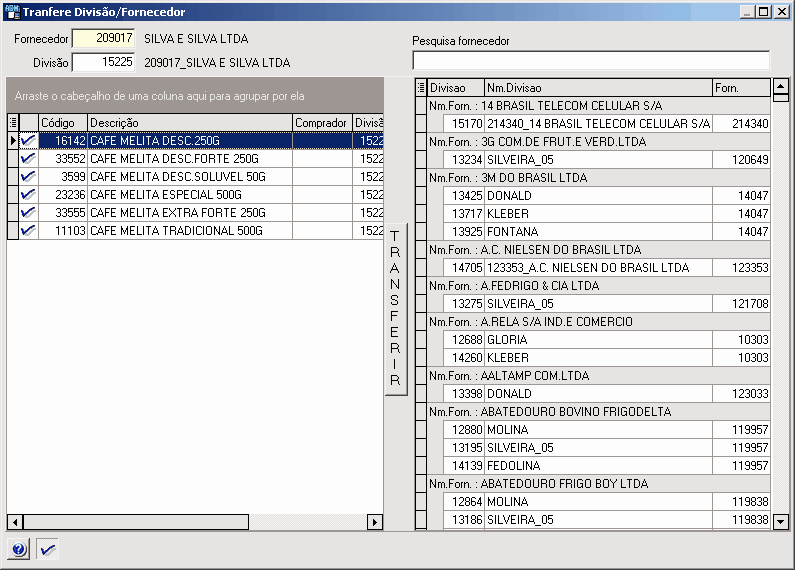Select group A.C. NIELSEN DO BRASIL LTDA

[598, 250]
